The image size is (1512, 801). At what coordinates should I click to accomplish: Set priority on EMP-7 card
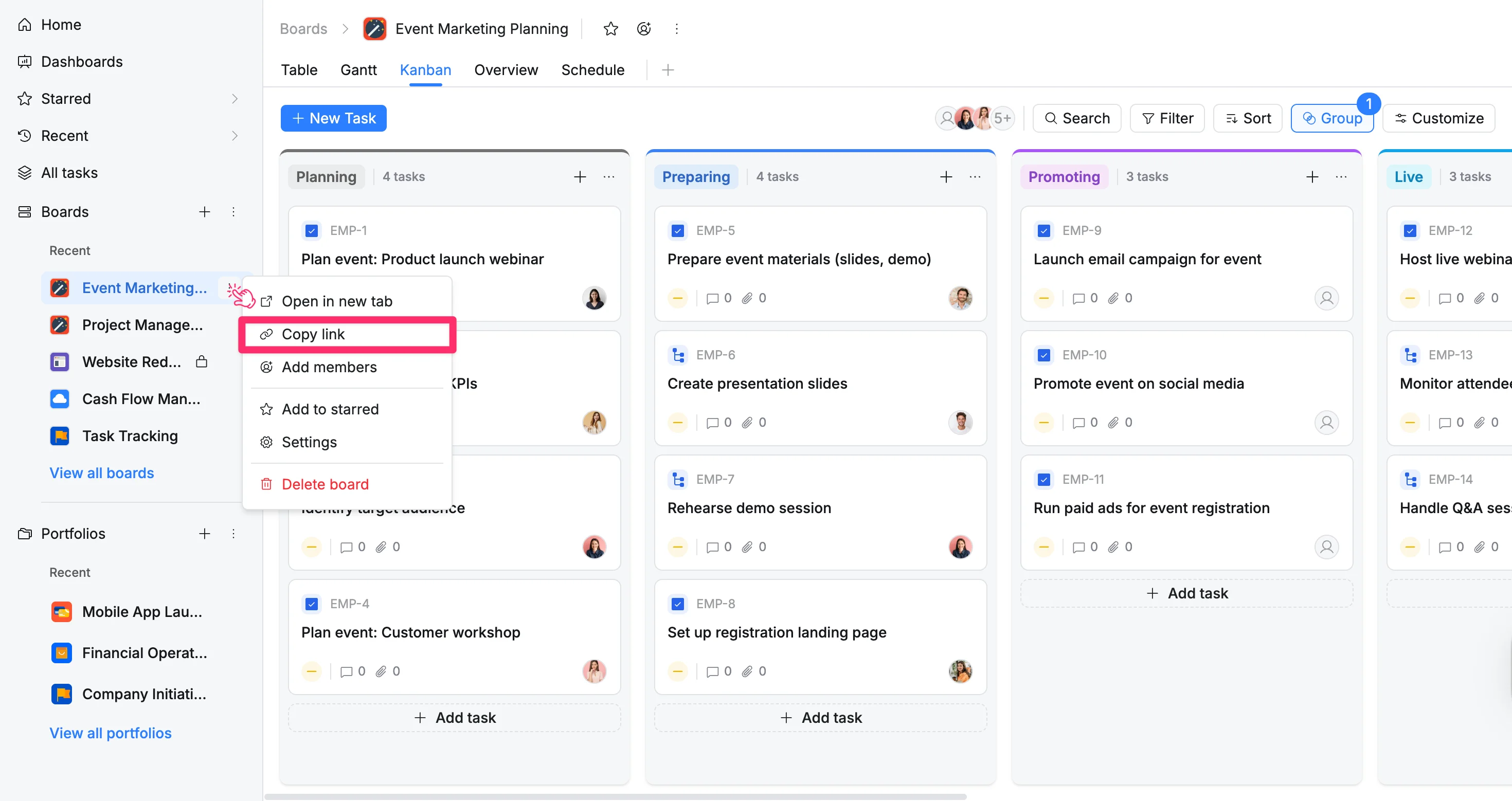click(x=677, y=547)
